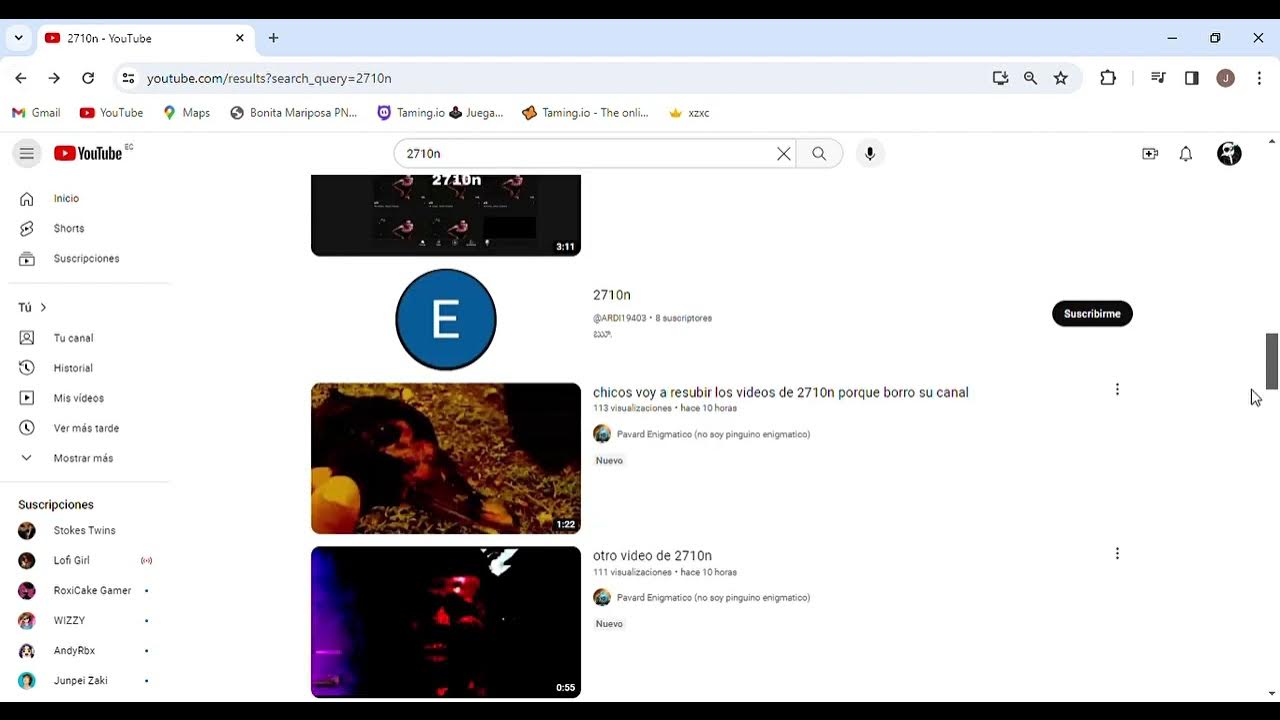Open the YouTube hamburger guide menu

tap(27, 153)
